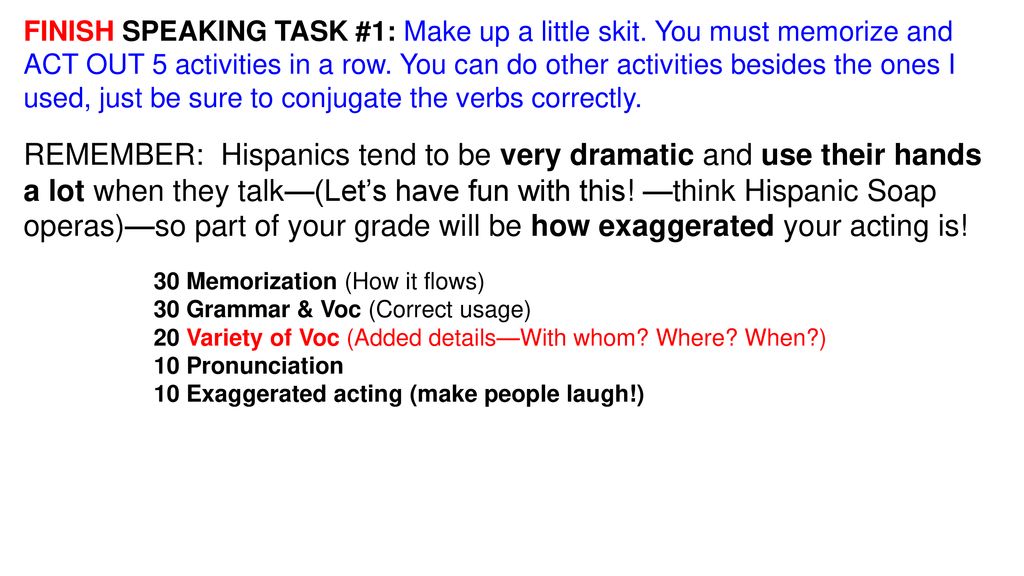This screenshot has height=576, width=1024.
Task: Click the red 'Variety of Voc' text
Action: pos(263,338)
